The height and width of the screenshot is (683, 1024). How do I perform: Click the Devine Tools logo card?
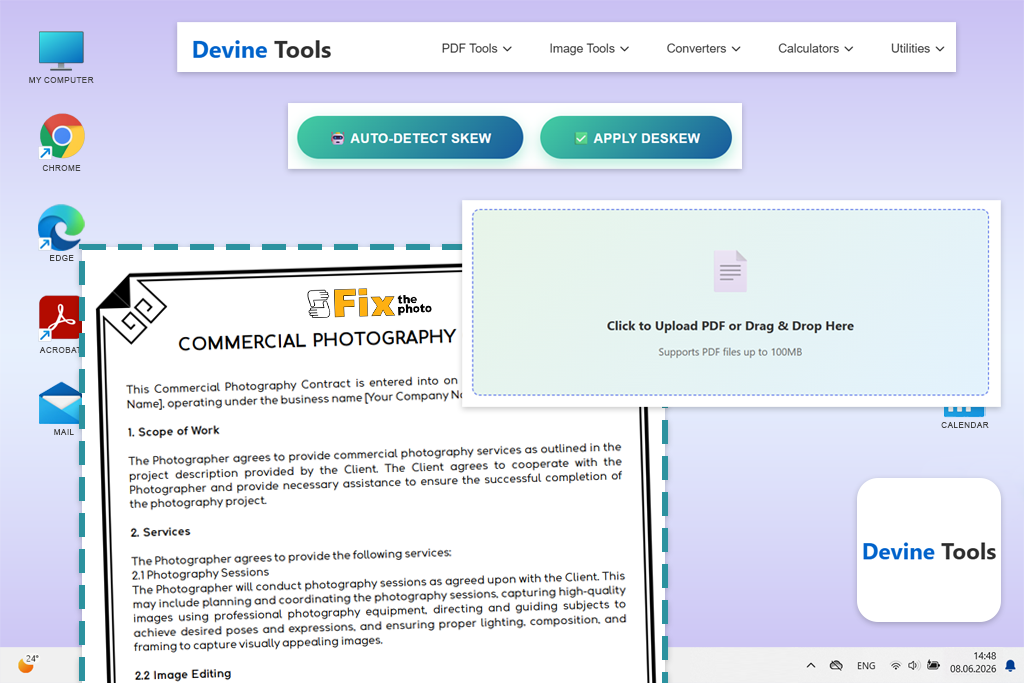pyautogui.click(x=928, y=550)
